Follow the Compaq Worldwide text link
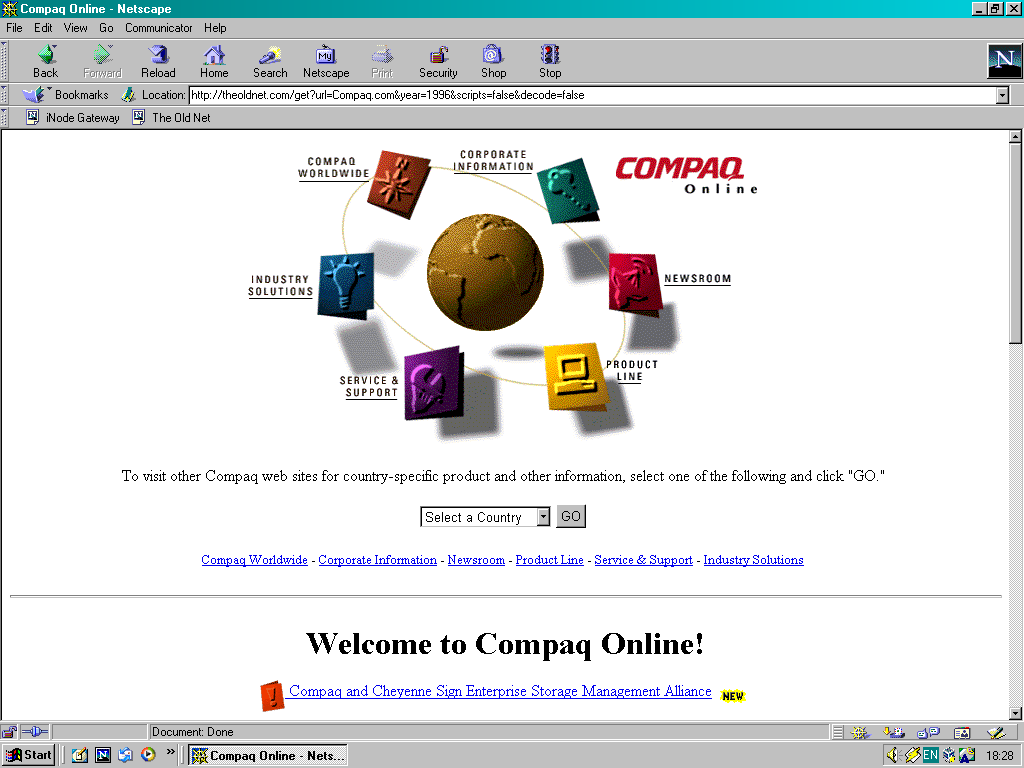This screenshot has width=1024, height=768. click(254, 560)
